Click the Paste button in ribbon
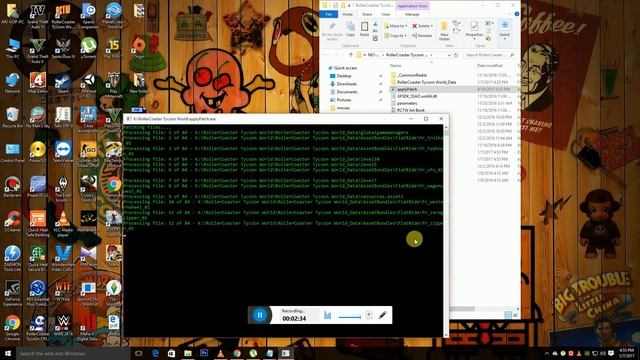The height and width of the screenshot is (360, 640). (x=364, y=30)
